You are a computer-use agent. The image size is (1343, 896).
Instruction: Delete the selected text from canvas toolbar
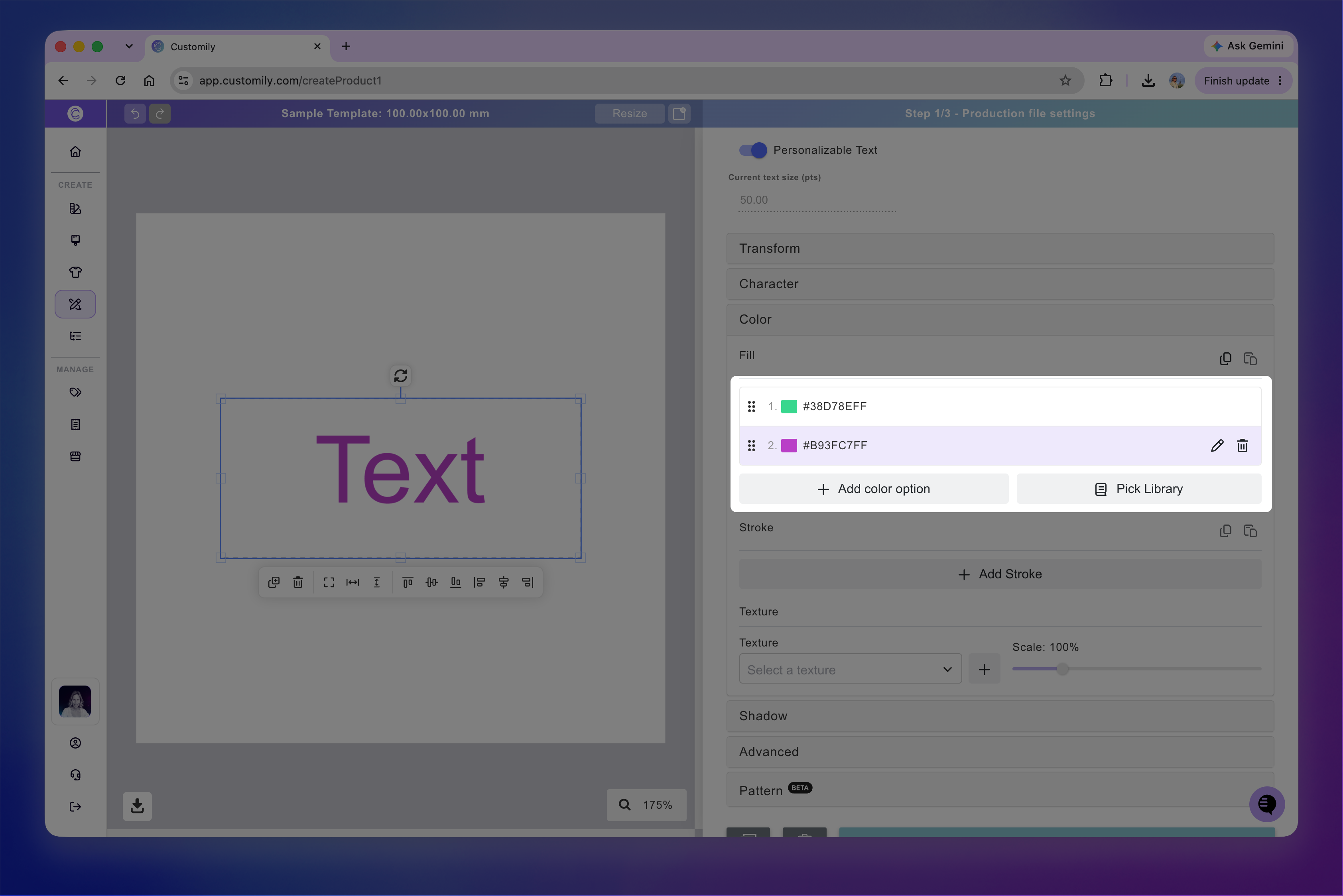click(298, 582)
